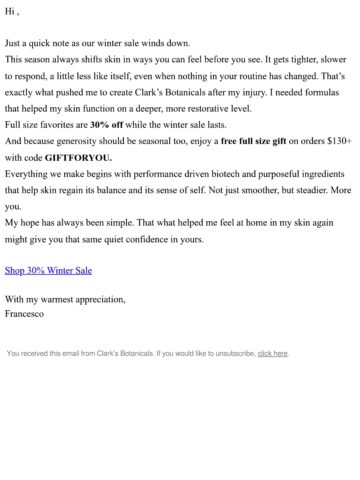The image size is (360, 480).
Task: Click the bold '30% off' text
Action: click(x=107, y=125)
